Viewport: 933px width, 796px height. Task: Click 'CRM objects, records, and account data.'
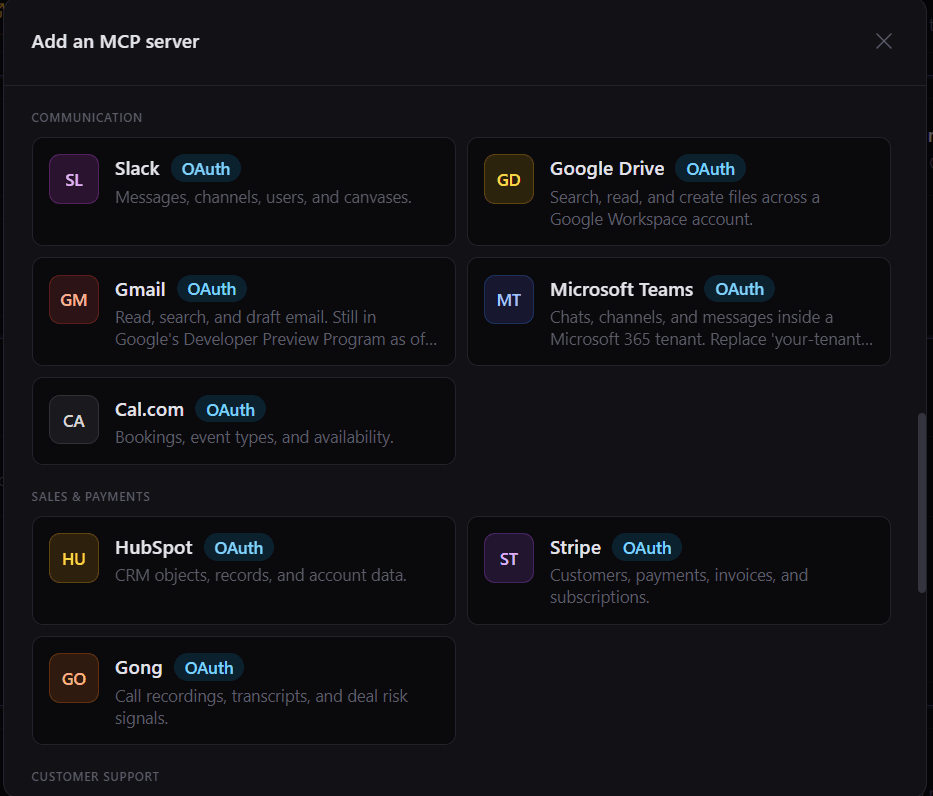(x=261, y=575)
